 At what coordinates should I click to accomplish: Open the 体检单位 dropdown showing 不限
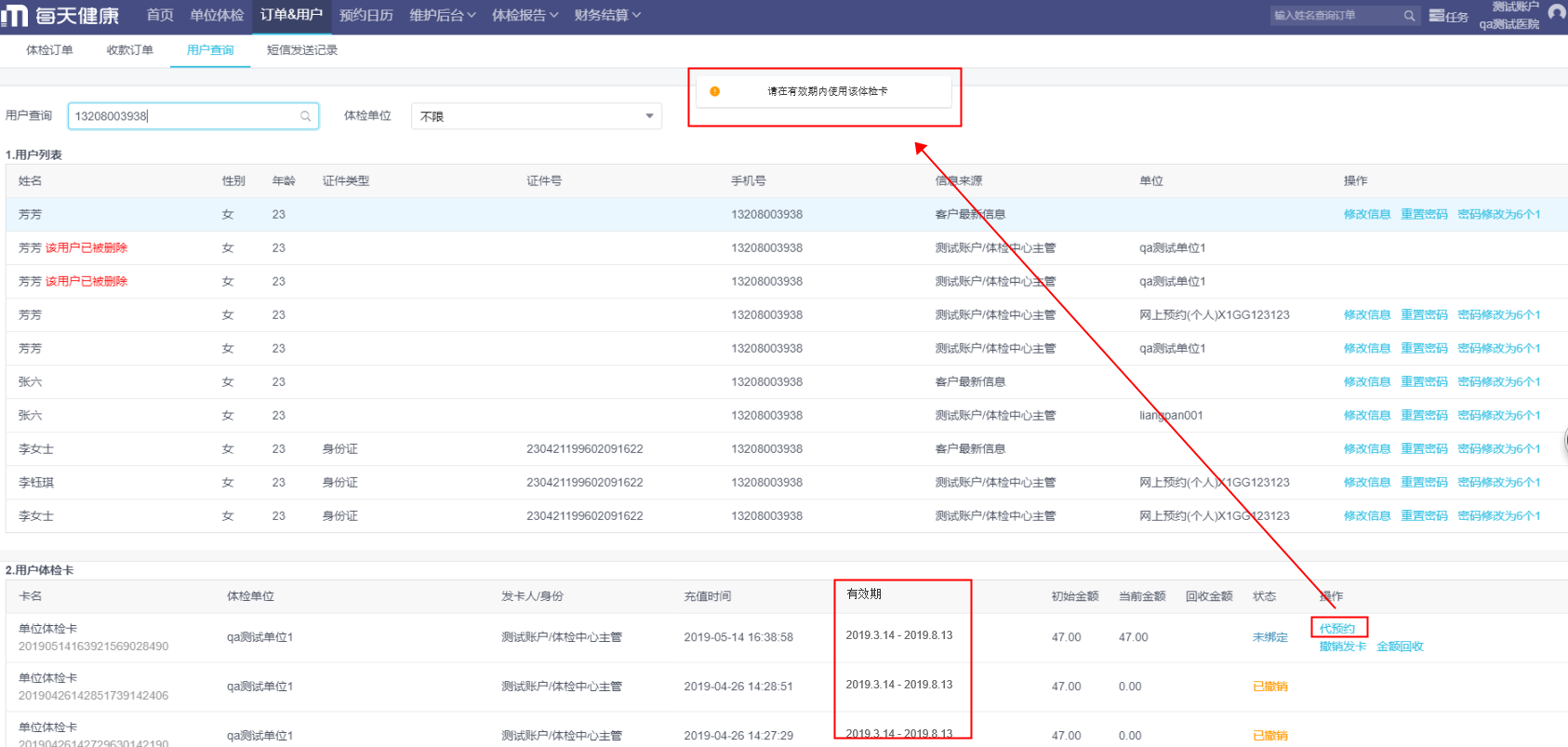537,116
